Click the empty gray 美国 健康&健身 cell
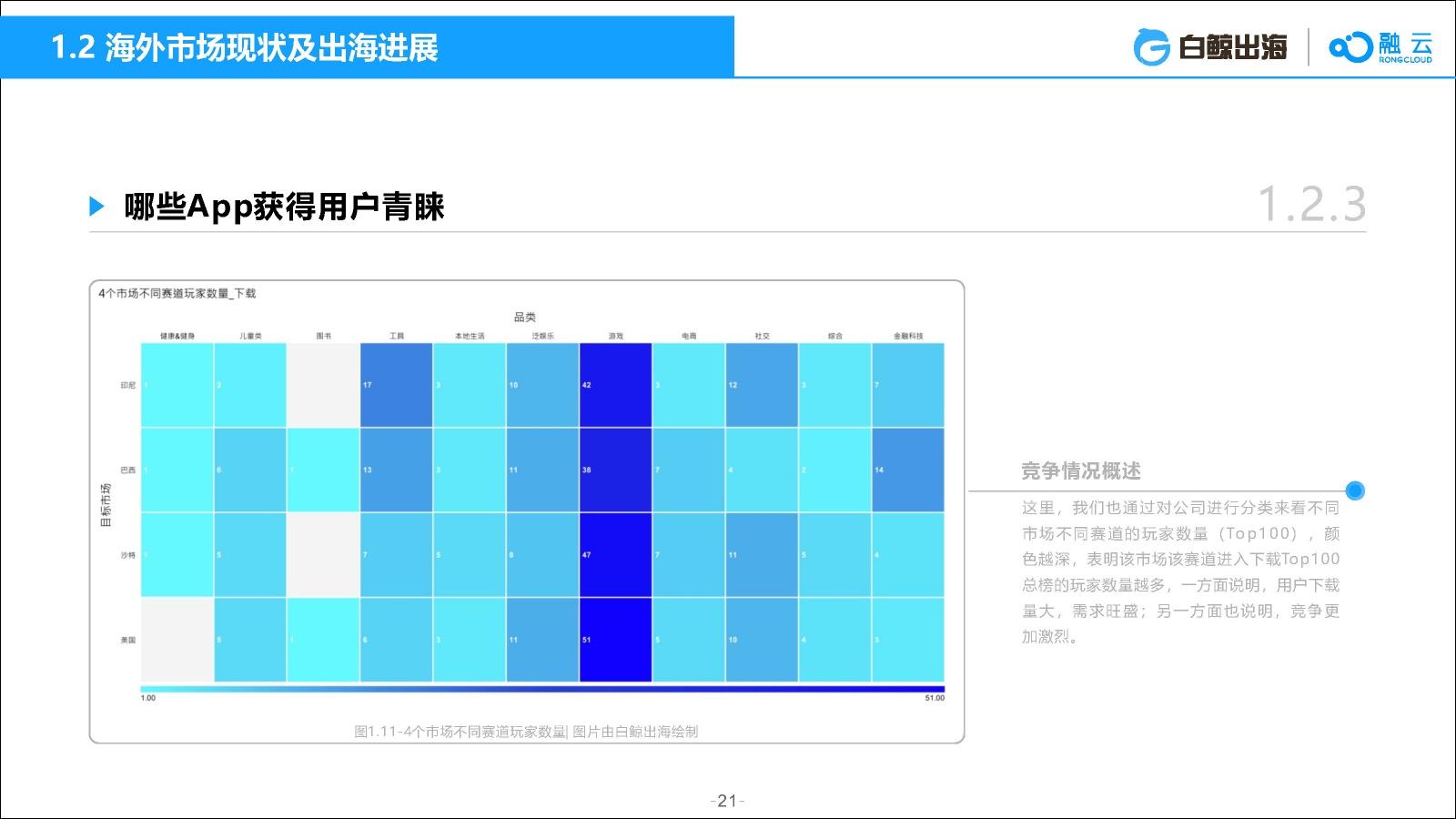Screen dimensions: 1456x819 click(x=177, y=640)
